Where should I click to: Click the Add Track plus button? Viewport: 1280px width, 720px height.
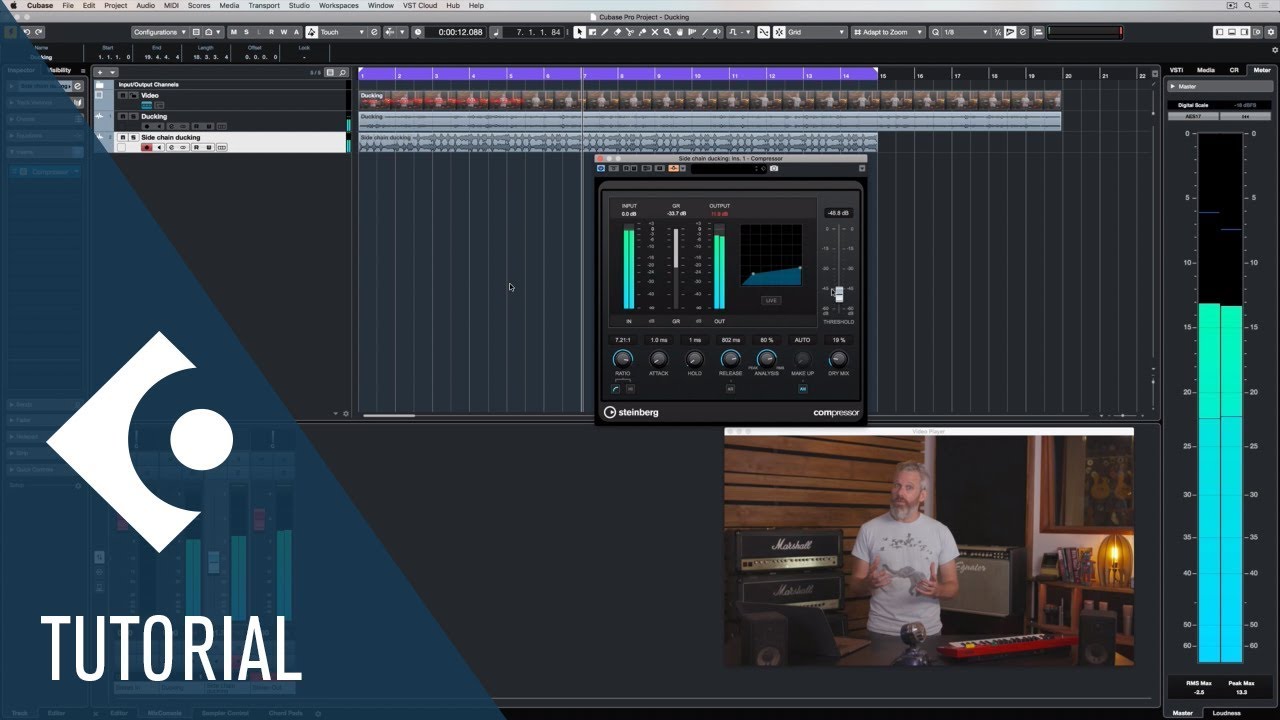click(x=100, y=73)
